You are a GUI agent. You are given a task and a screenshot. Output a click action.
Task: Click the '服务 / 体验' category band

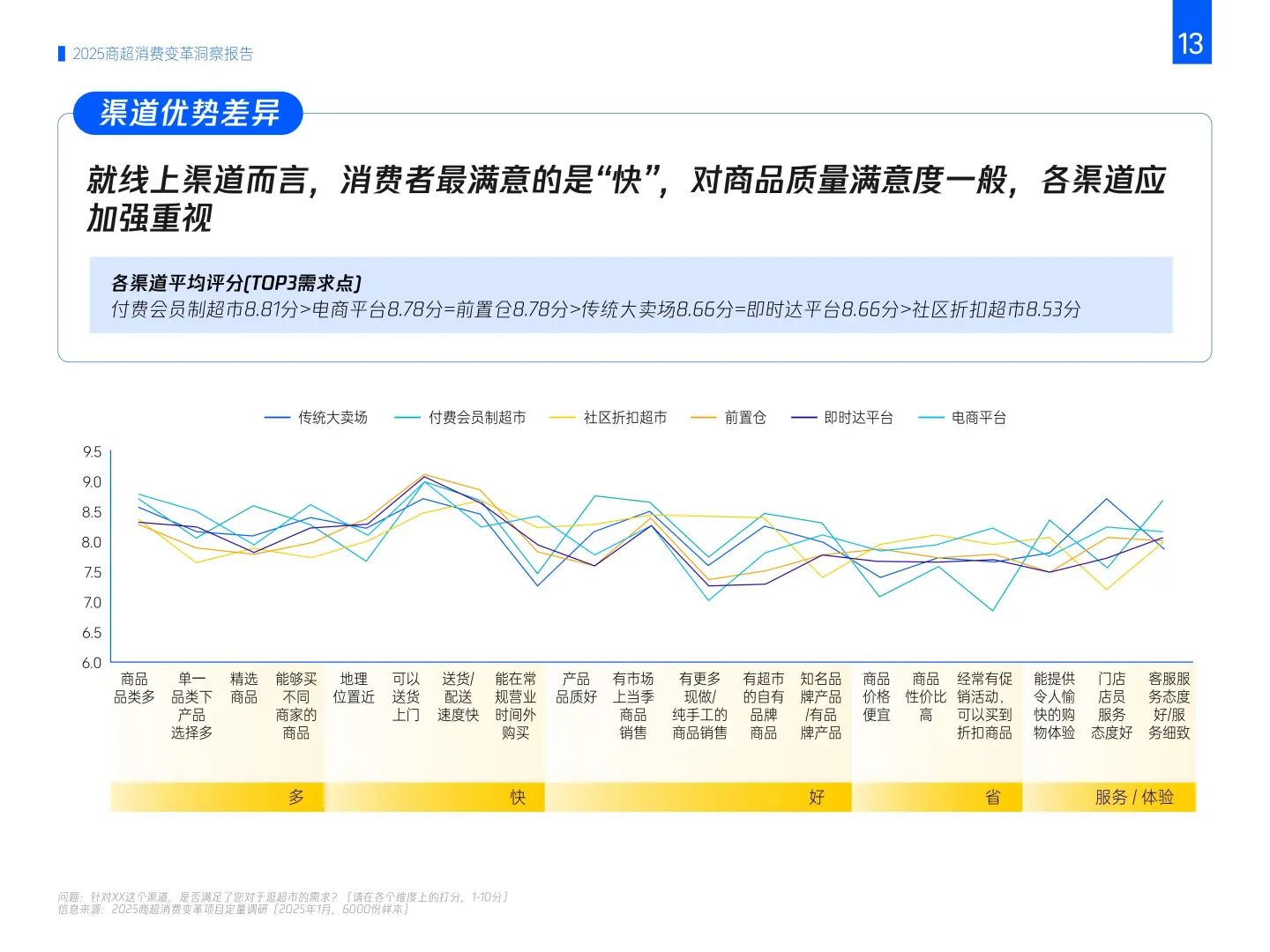1109,797
